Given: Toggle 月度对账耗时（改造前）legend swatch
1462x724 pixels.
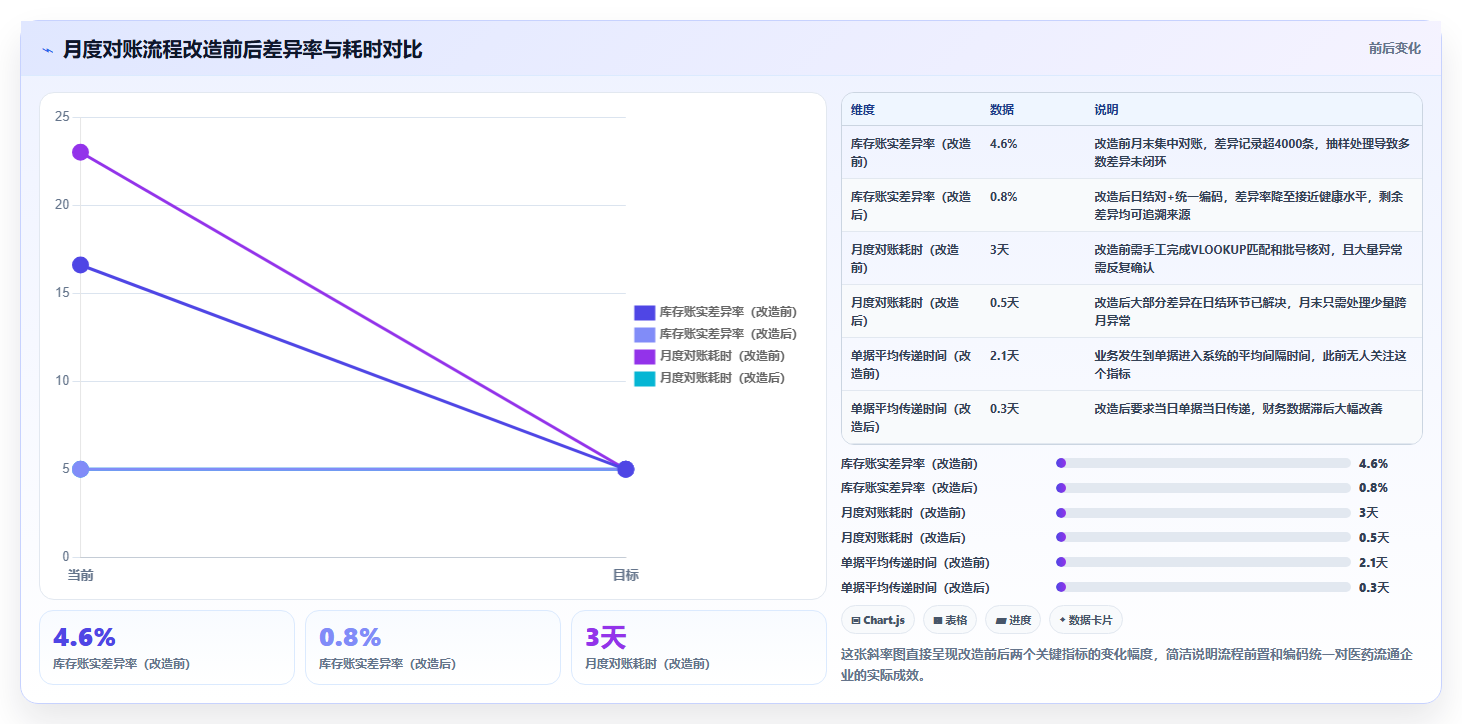Looking at the screenshot, I should 645,356.
